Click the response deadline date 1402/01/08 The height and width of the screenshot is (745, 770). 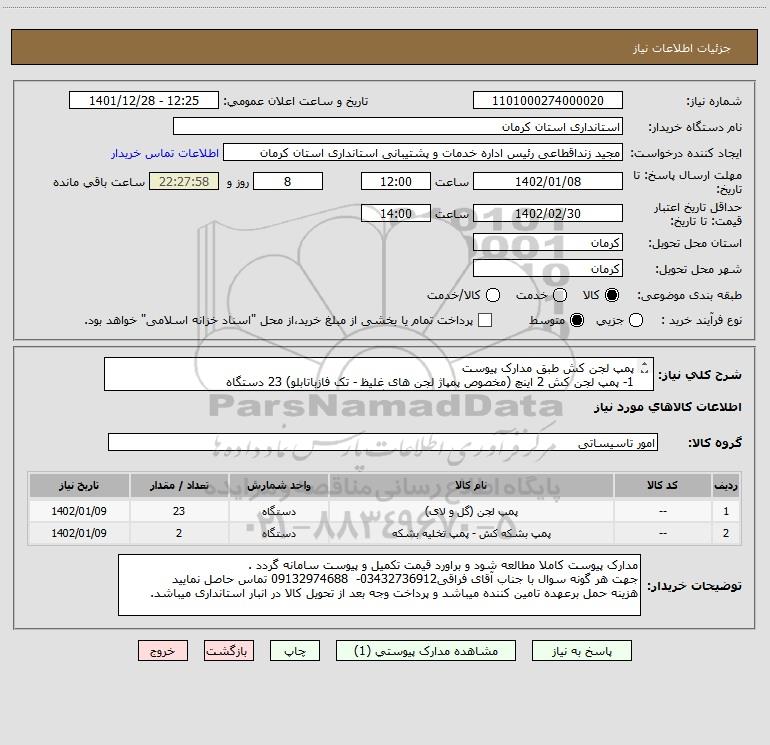[x=548, y=181]
